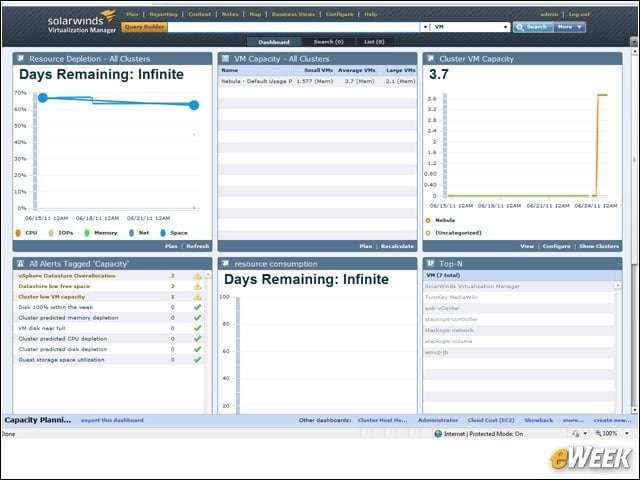
Task: Open the Reporting menu
Action: click(163, 14)
